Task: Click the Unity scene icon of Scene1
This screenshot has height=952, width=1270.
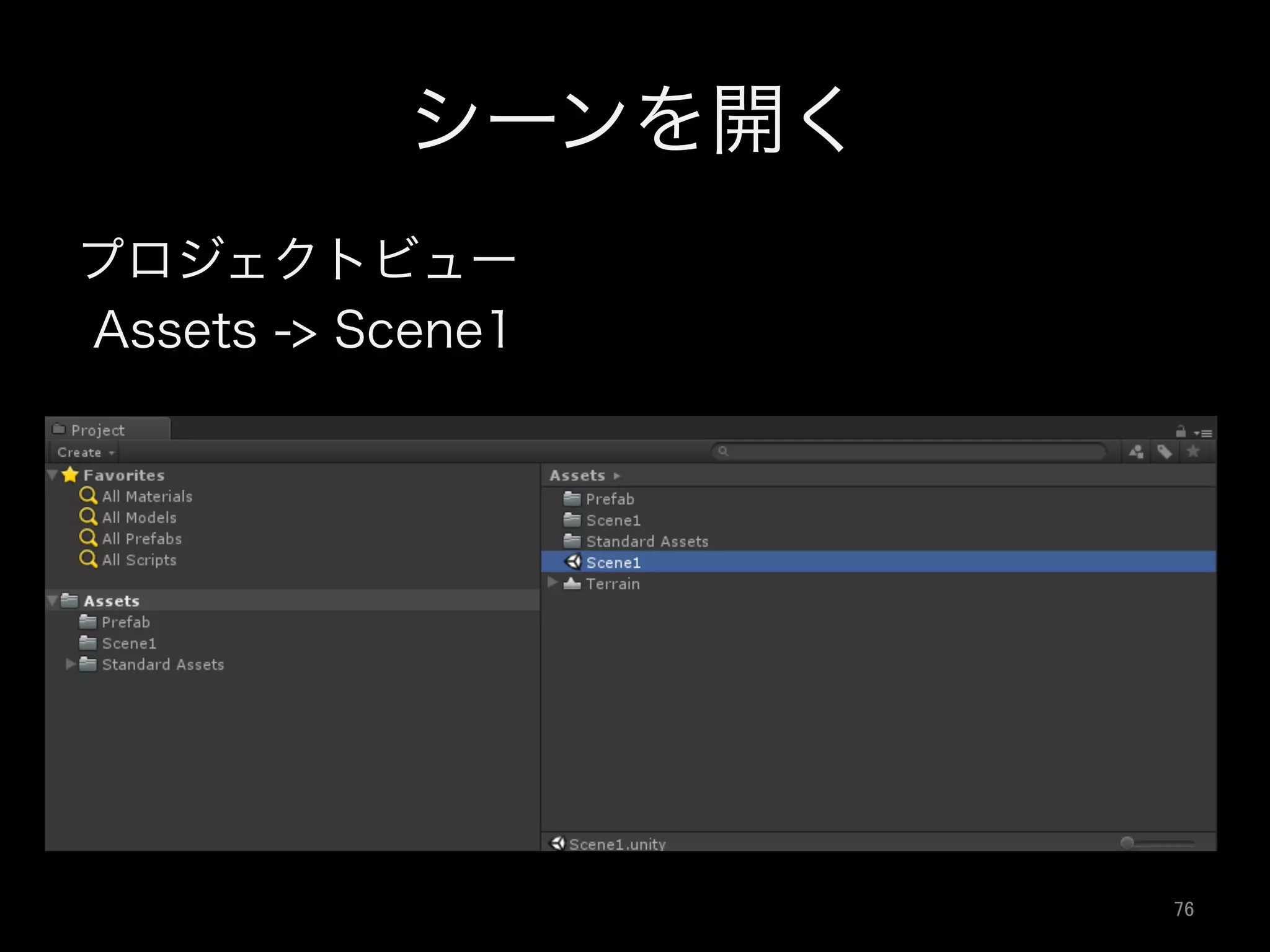Action: click(573, 562)
